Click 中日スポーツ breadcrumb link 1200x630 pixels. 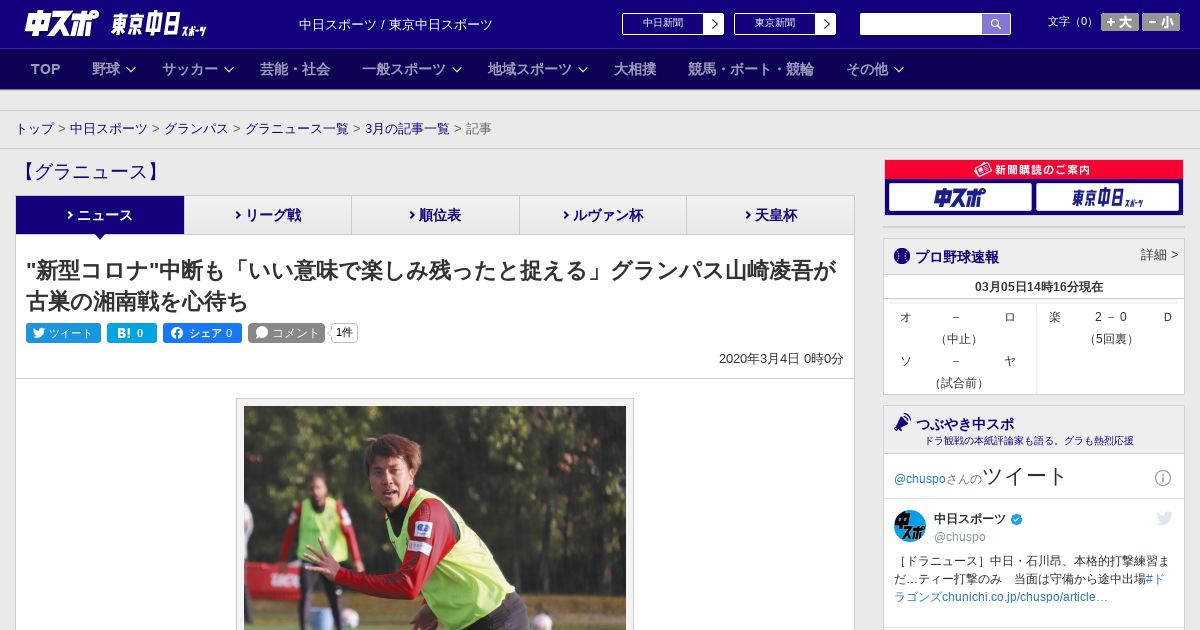[109, 129]
